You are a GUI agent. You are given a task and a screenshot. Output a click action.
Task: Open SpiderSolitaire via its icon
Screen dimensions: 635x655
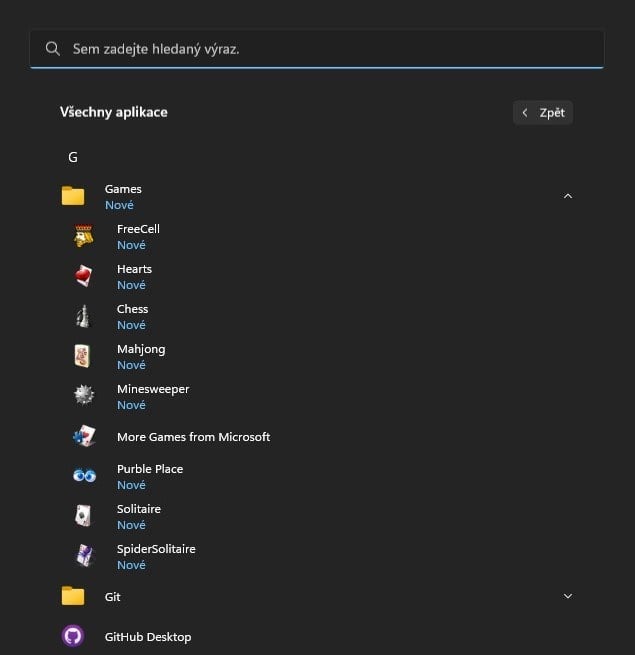(x=84, y=556)
